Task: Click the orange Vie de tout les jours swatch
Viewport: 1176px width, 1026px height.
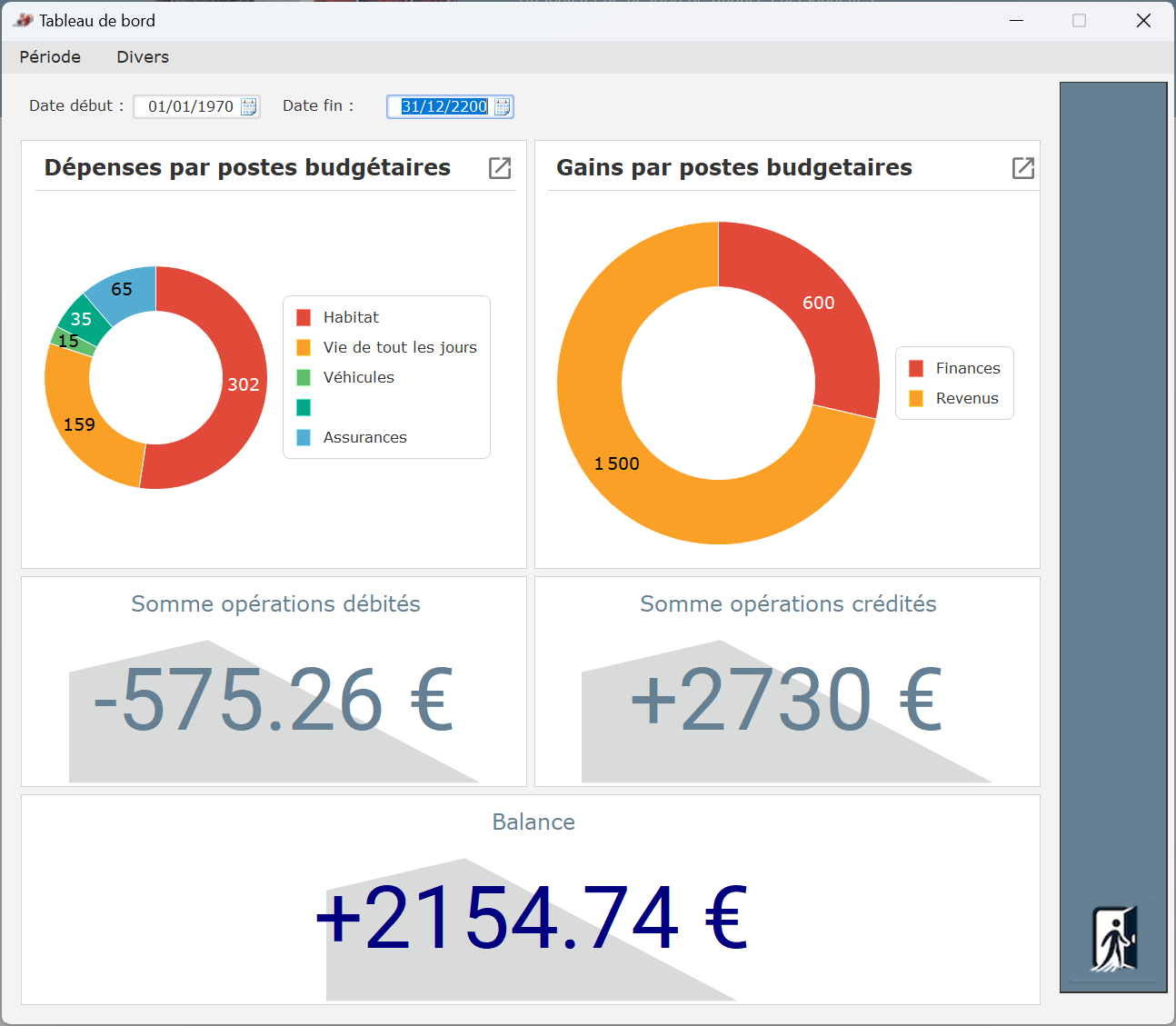Action: point(304,348)
